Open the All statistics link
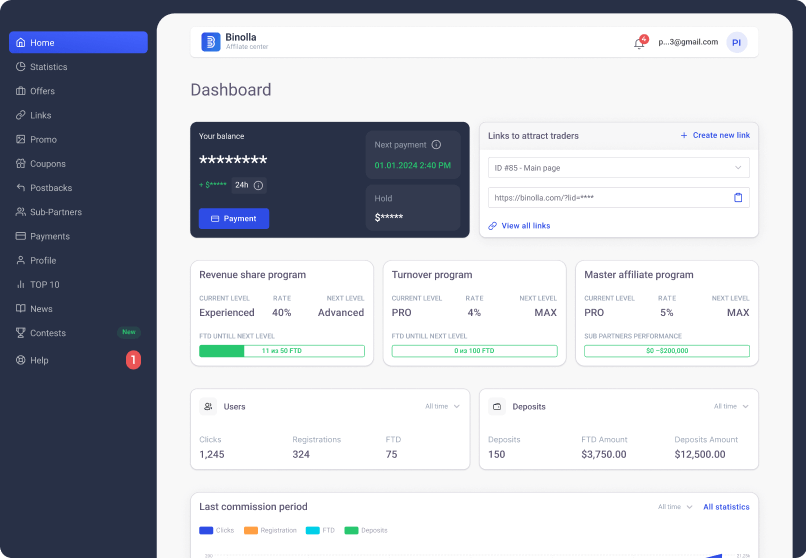The image size is (807, 558). 726,507
